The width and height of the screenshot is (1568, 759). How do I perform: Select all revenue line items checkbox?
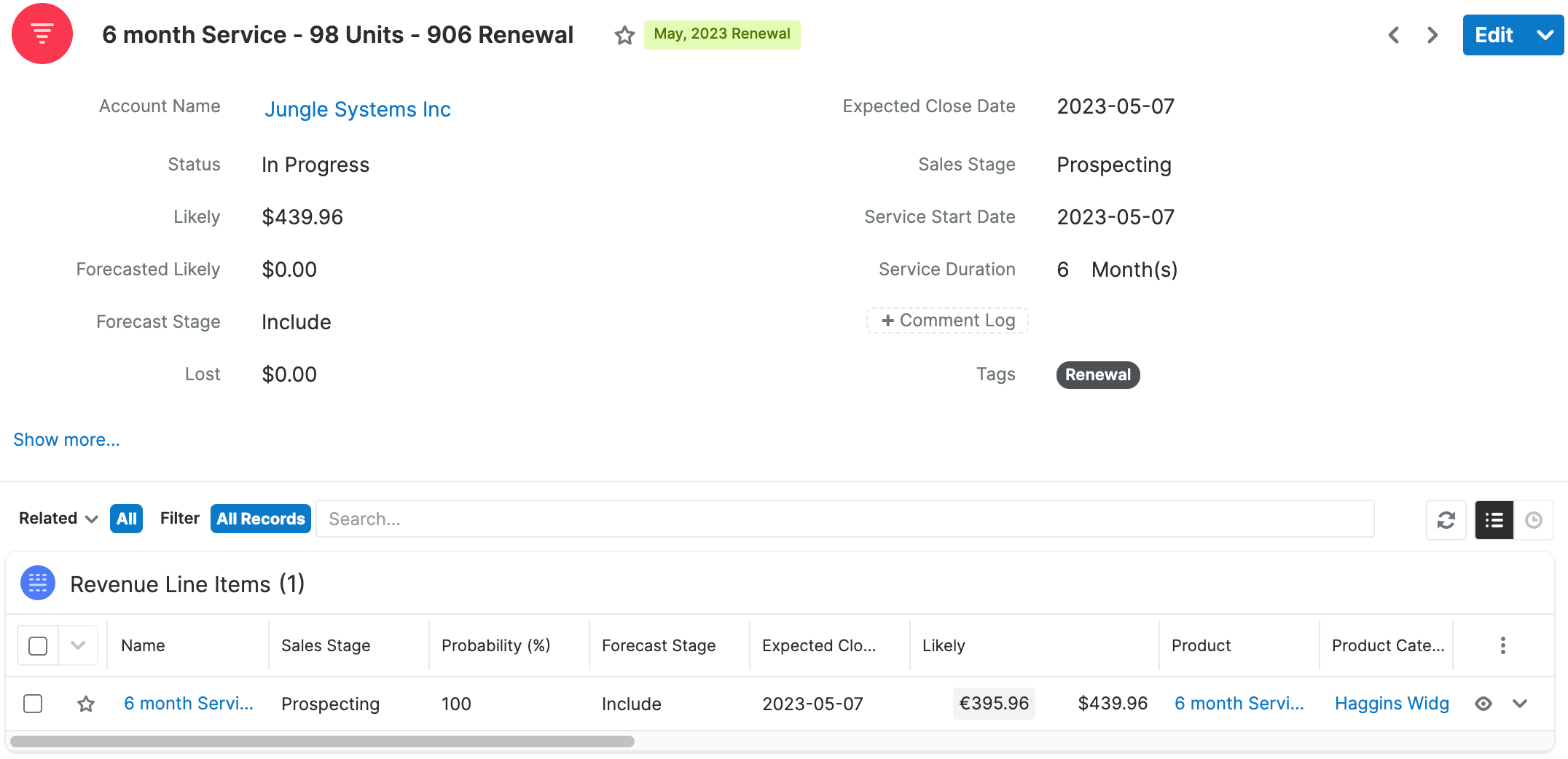(x=38, y=646)
